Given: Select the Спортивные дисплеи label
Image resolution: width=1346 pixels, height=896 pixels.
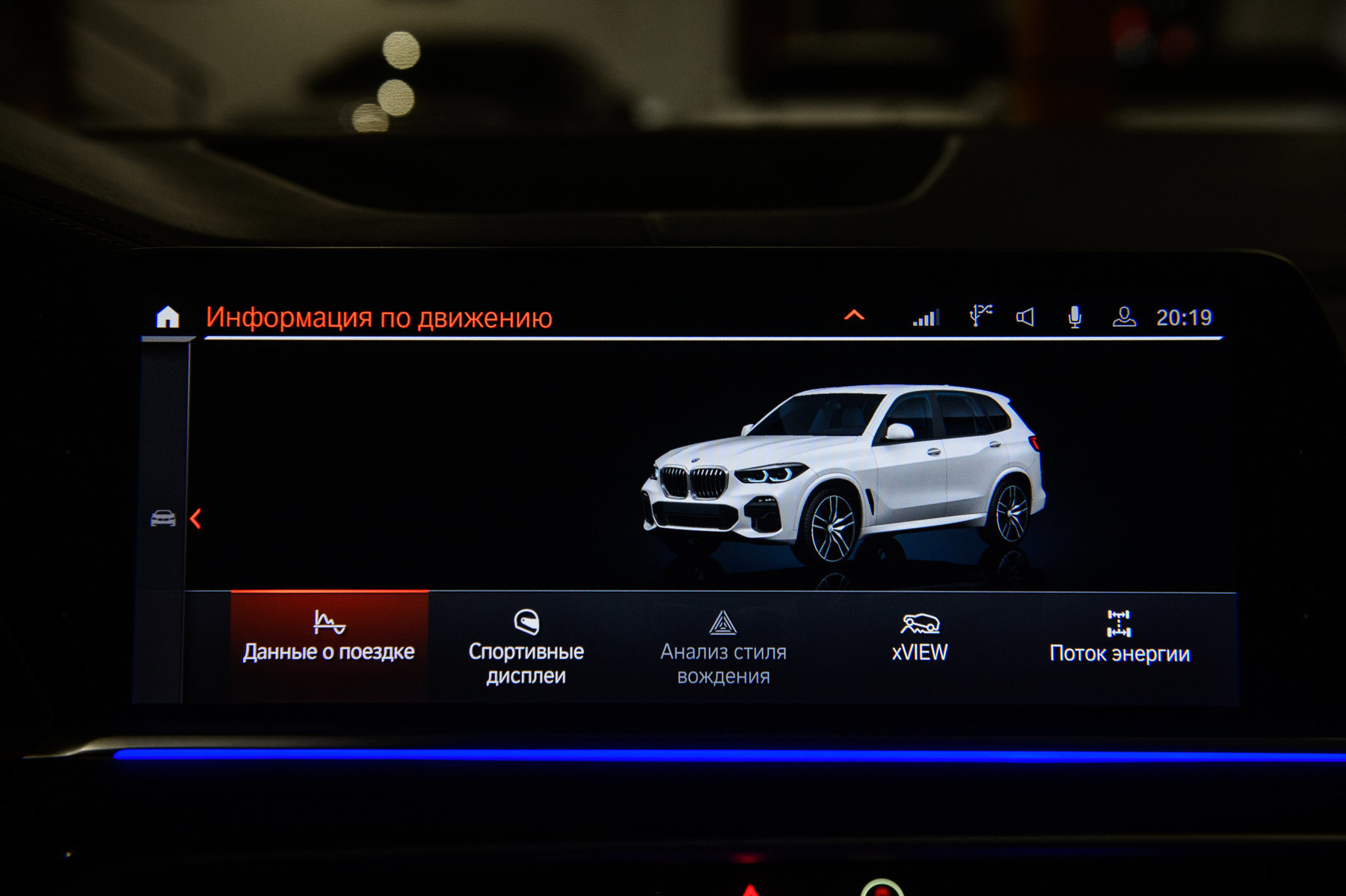Looking at the screenshot, I should (526, 663).
